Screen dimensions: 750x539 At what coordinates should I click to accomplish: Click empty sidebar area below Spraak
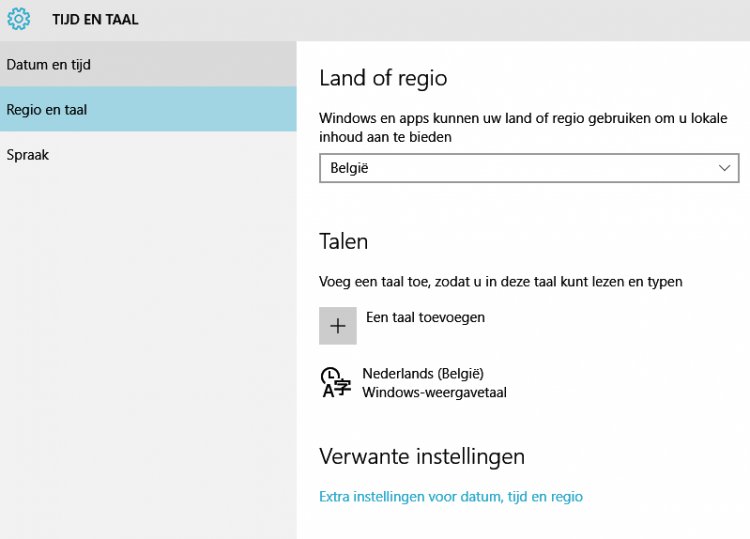[x=148, y=350]
